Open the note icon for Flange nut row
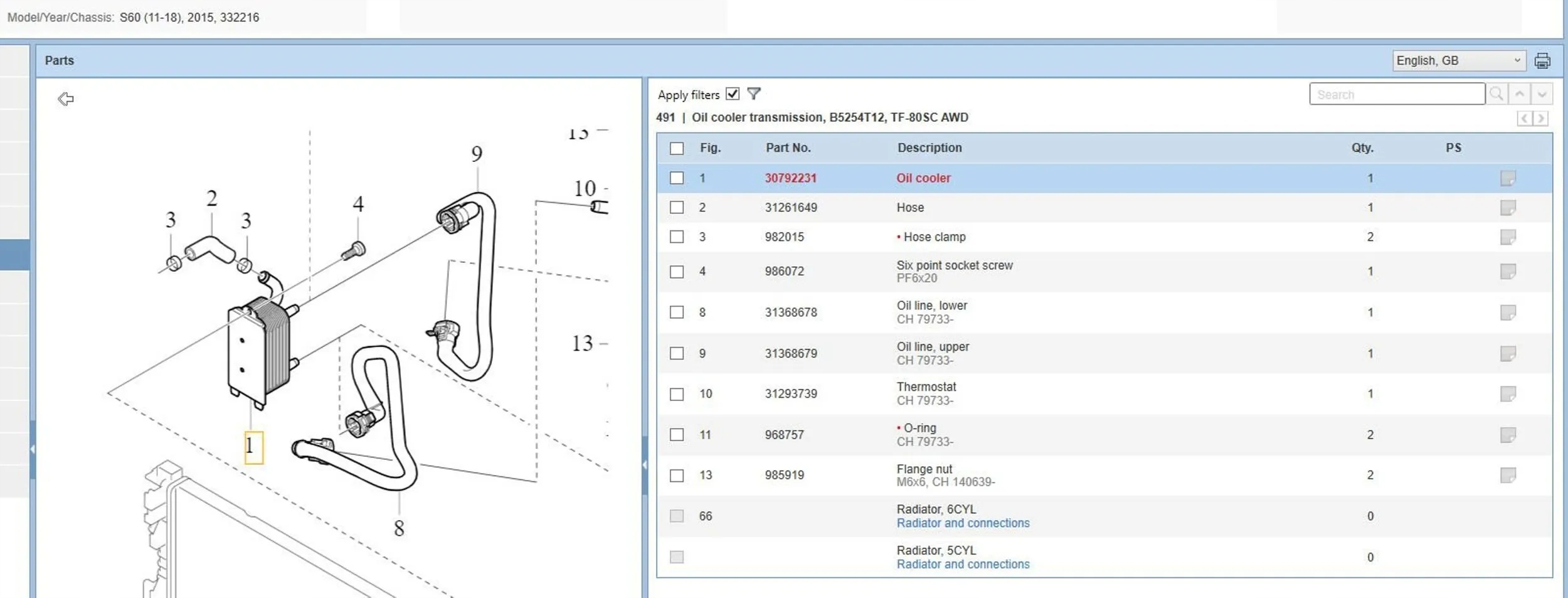 click(x=1508, y=476)
